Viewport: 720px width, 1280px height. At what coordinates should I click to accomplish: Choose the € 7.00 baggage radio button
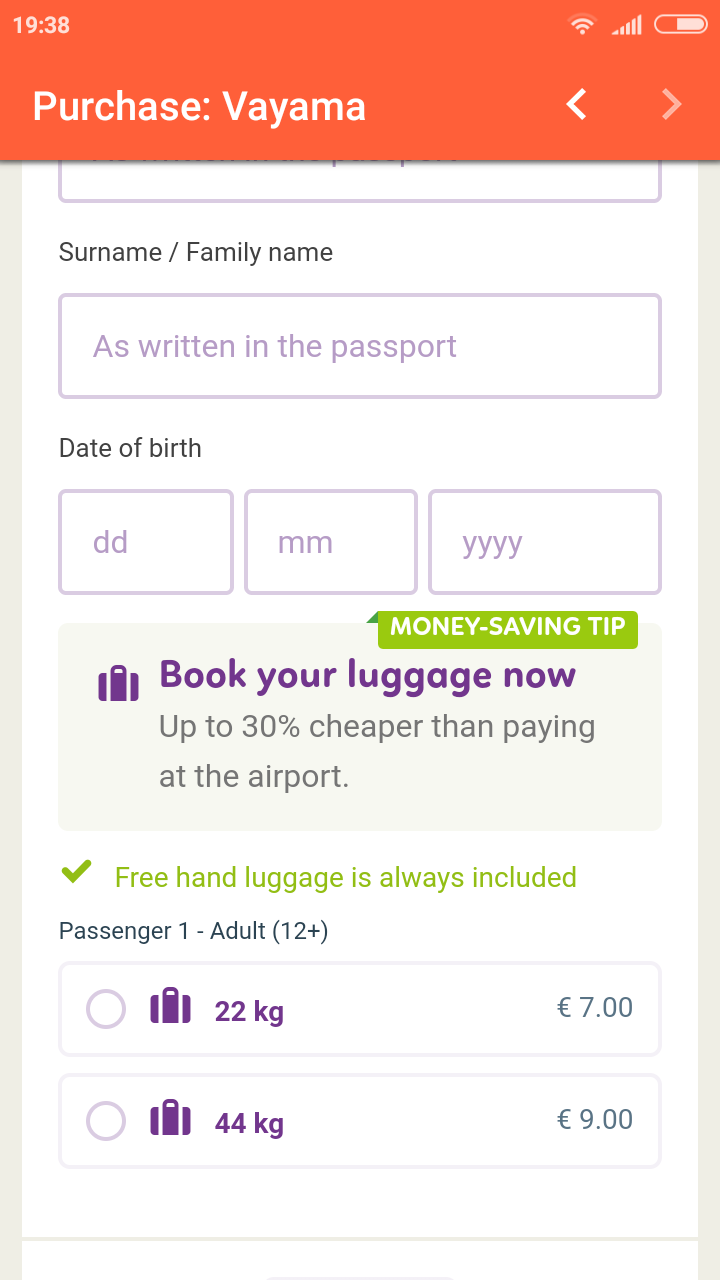(x=105, y=1008)
